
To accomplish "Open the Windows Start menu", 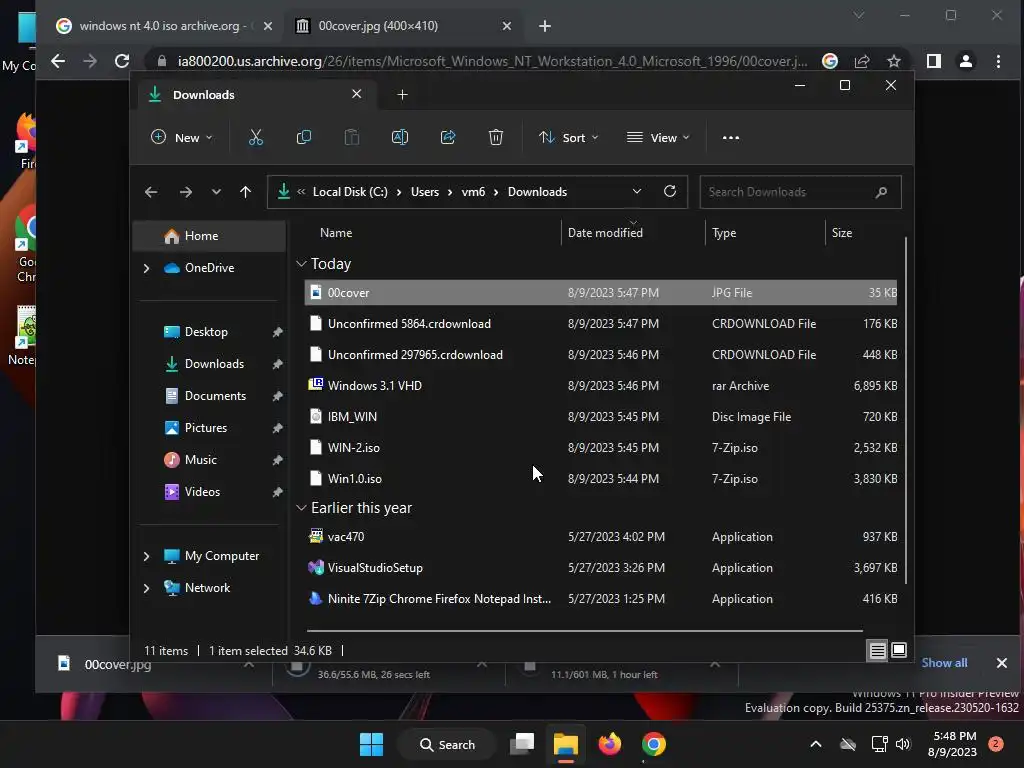I will pos(372,744).
